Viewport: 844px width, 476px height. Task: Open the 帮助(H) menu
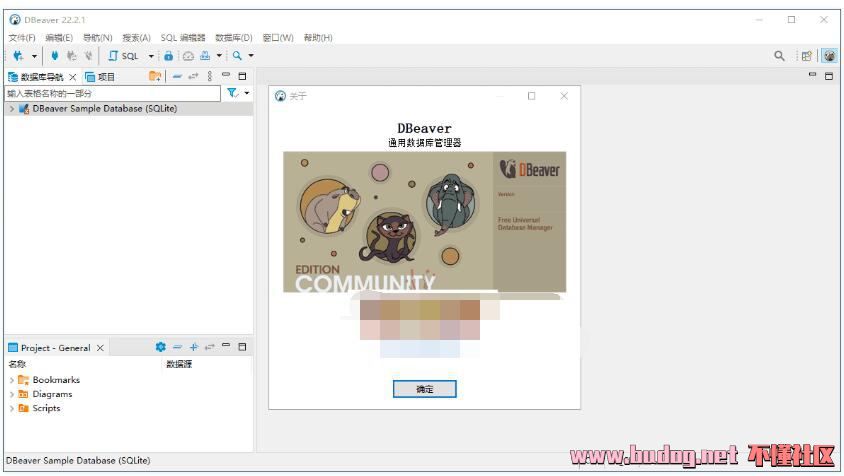[x=317, y=38]
